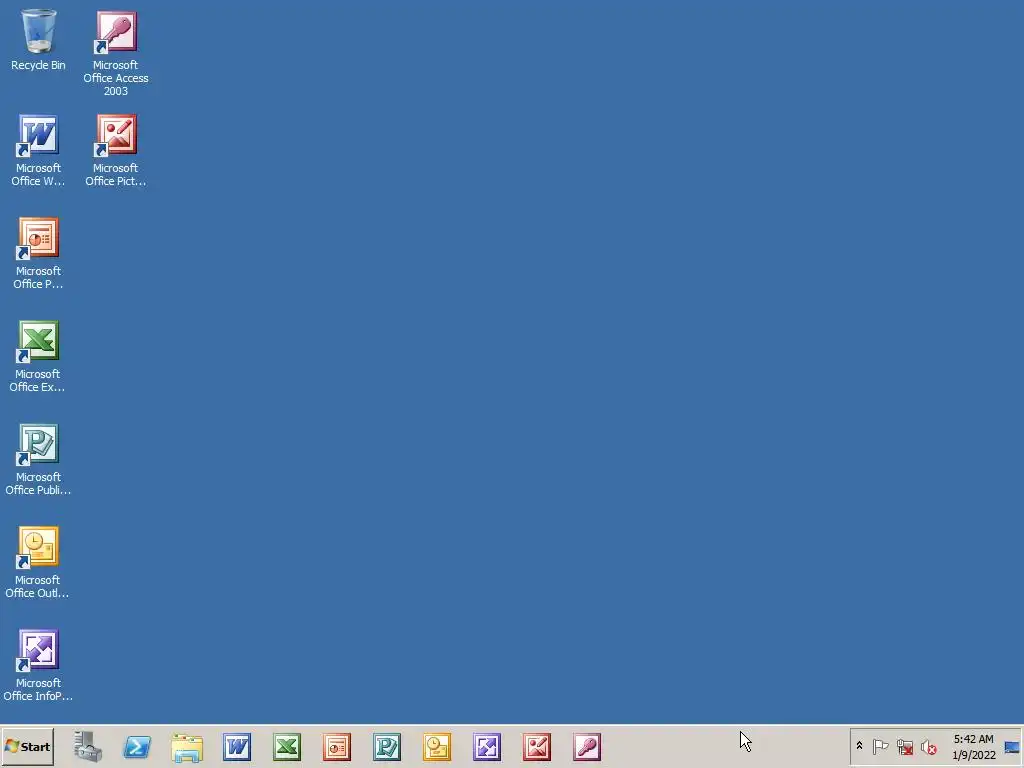The height and width of the screenshot is (768, 1024).
Task: Launch Access from the taskbar
Action: (587, 746)
